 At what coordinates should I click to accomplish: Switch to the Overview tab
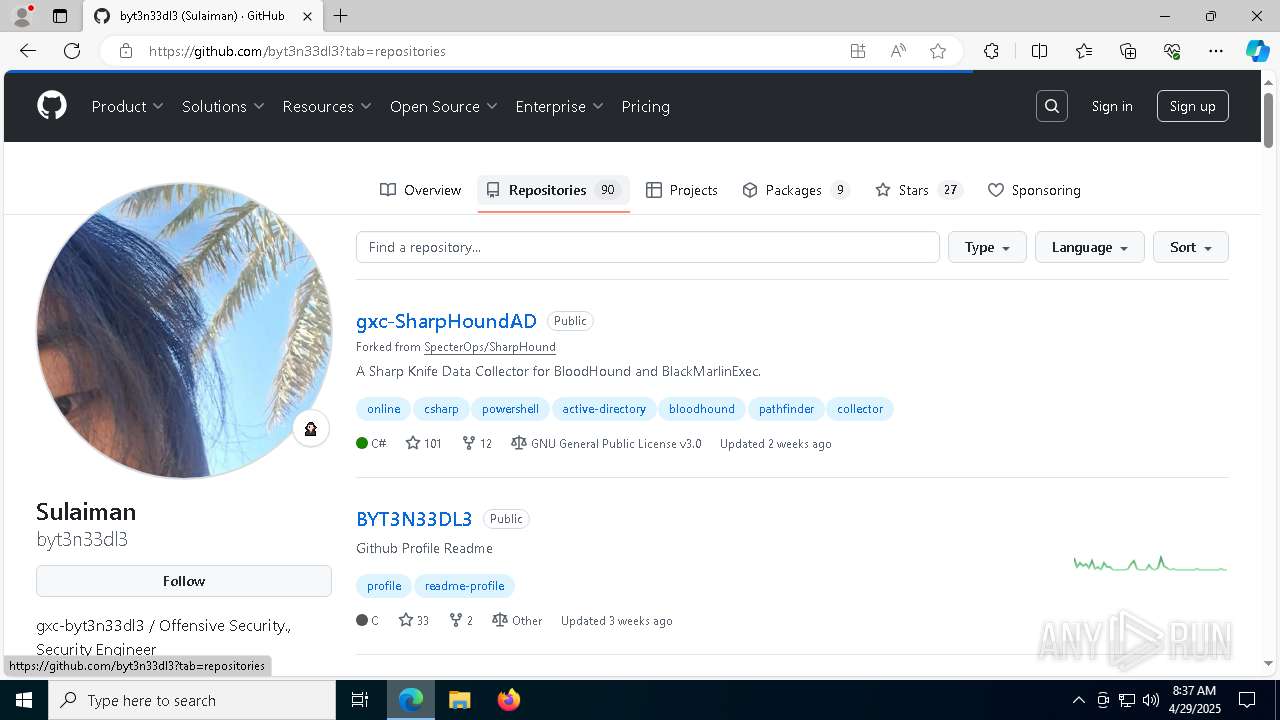pyautogui.click(x=421, y=190)
